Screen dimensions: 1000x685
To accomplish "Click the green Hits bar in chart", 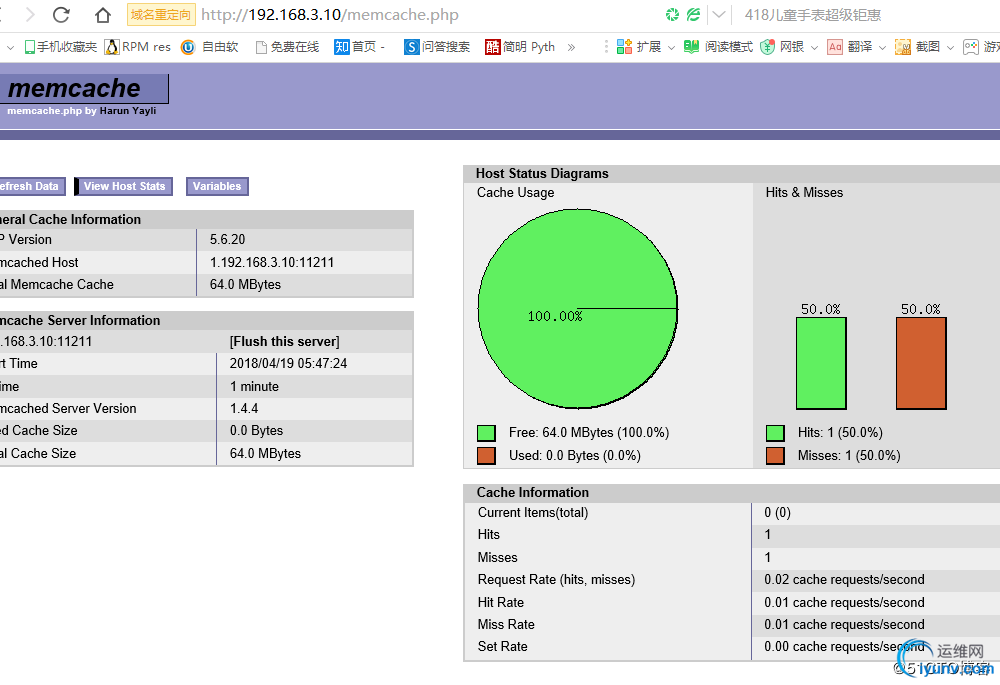I will pos(821,363).
